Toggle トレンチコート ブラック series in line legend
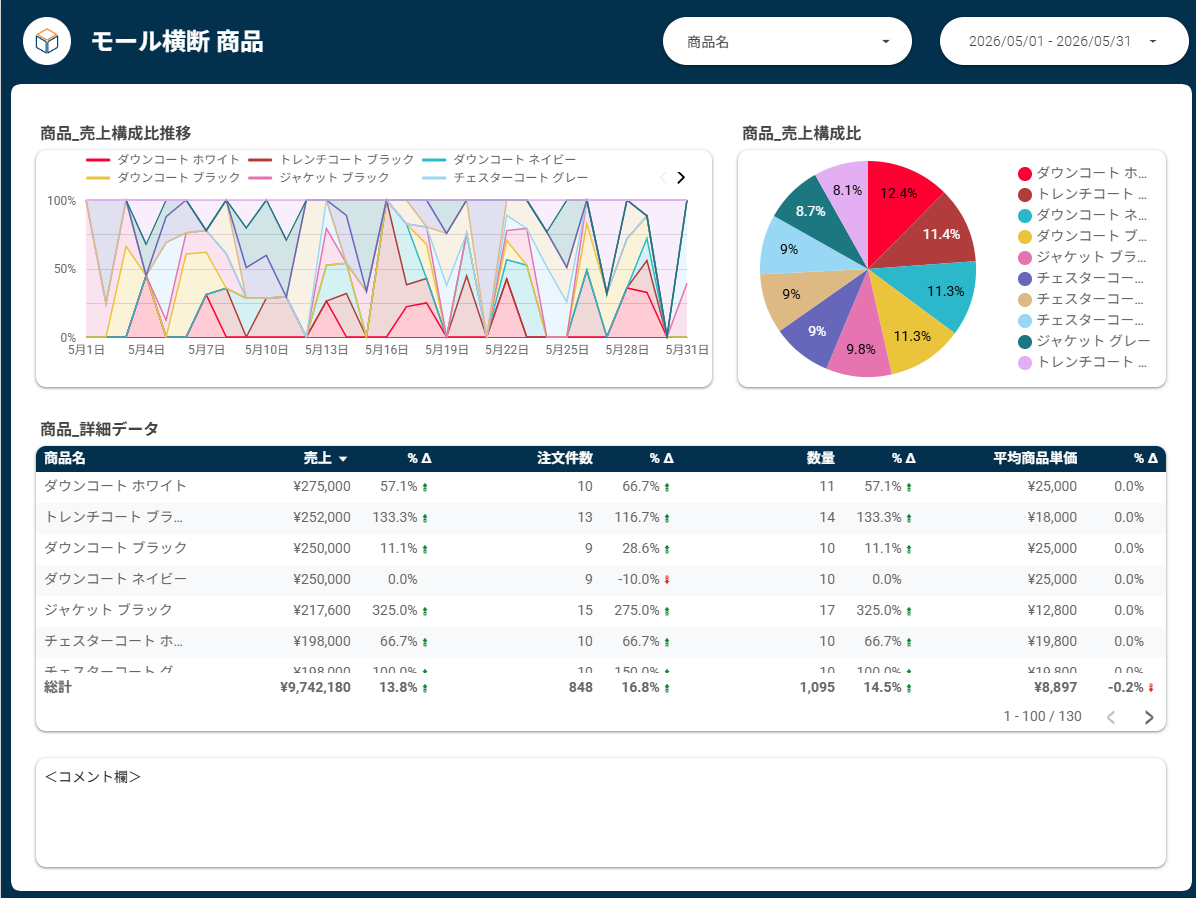The width and height of the screenshot is (1196, 898). click(x=331, y=159)
